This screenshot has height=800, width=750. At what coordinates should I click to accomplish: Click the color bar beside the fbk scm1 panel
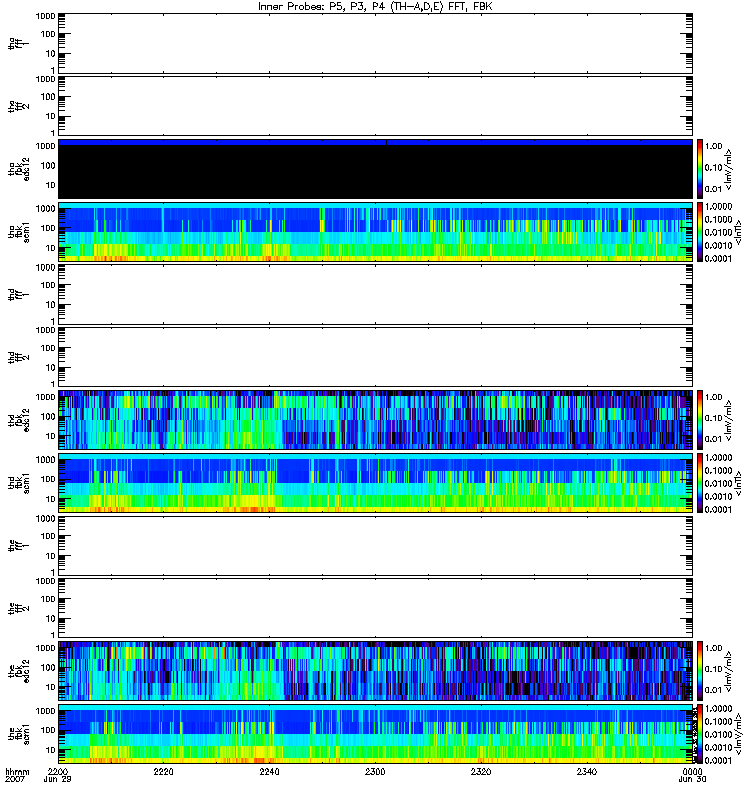click(x=700, y=734)
